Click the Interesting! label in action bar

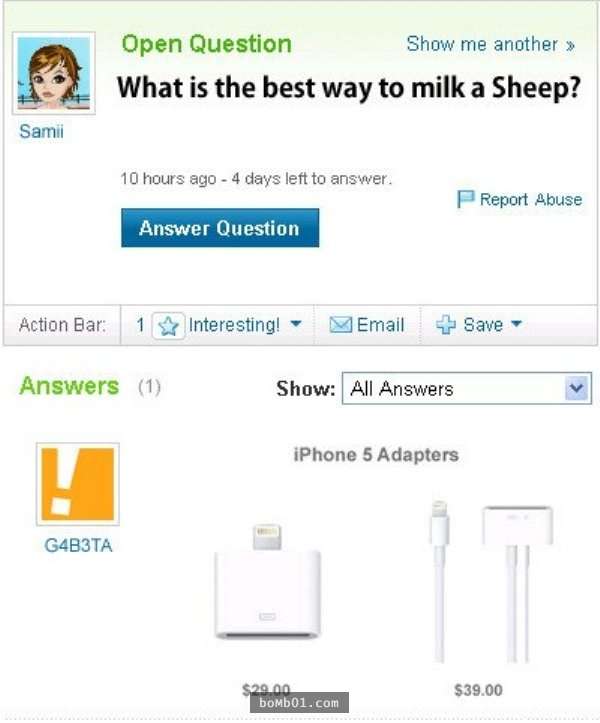point(234,325)
